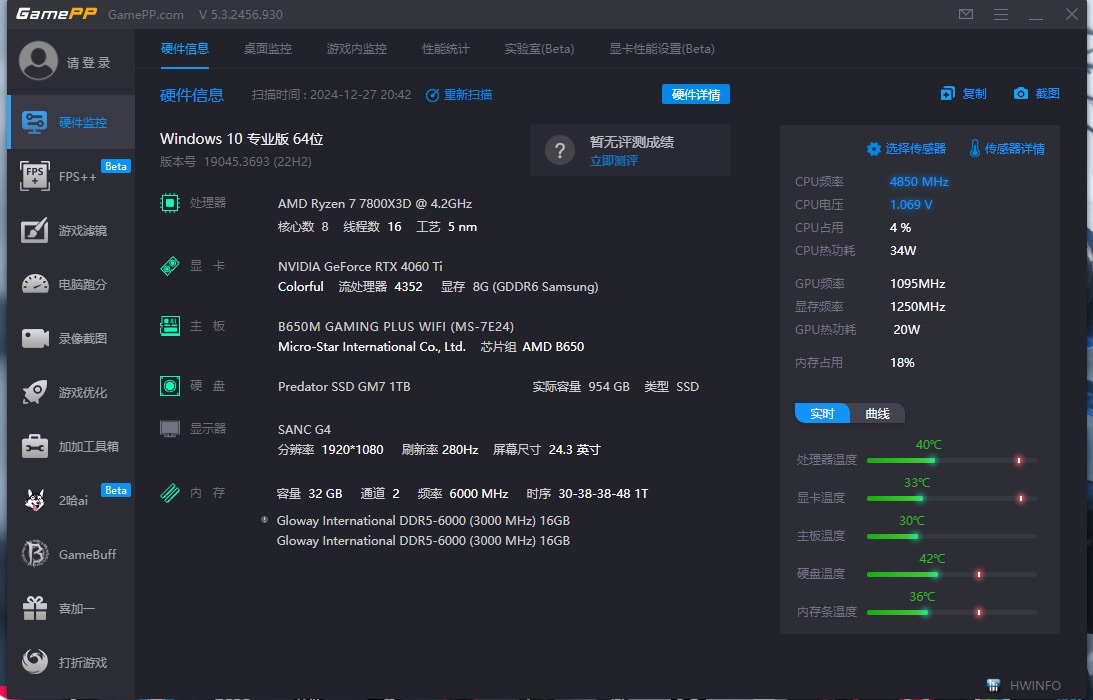1093x700 pixels.
Task: Click the 4850 MHz CPU frequency value
Action: pyautogui.click(x=919, y=181)
